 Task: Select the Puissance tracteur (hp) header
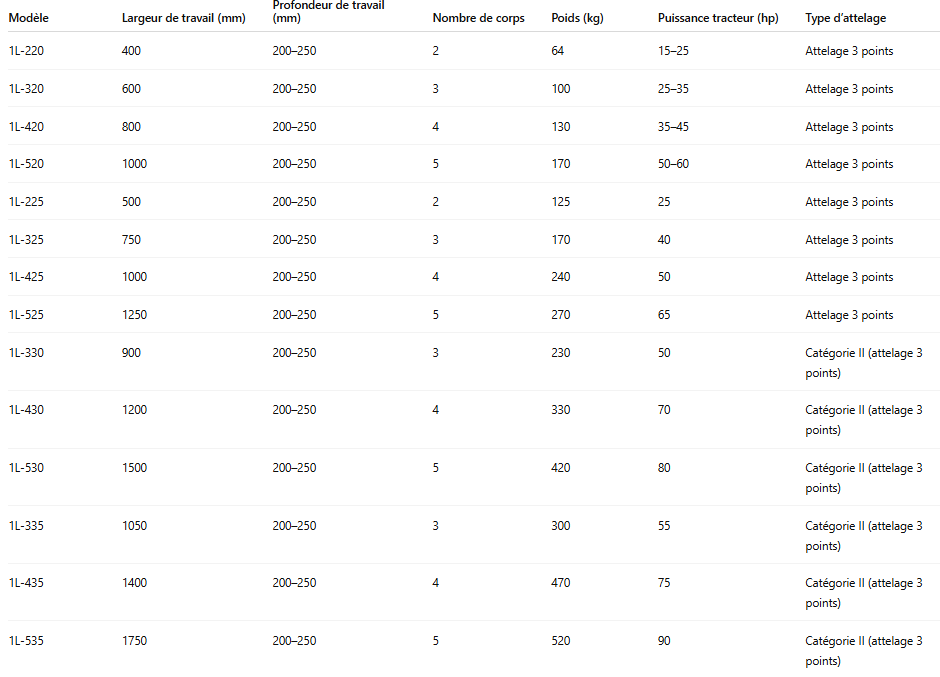click(718, 18)
